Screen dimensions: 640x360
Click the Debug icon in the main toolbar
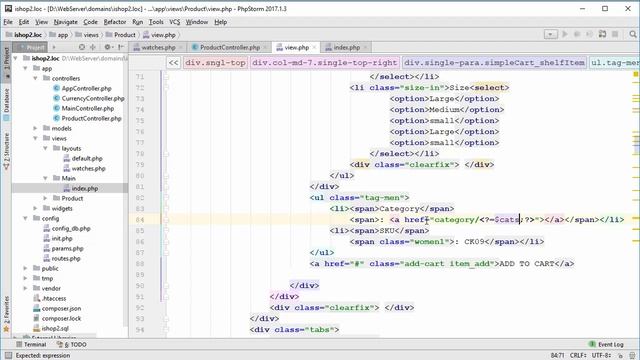[x=577, y=34]
